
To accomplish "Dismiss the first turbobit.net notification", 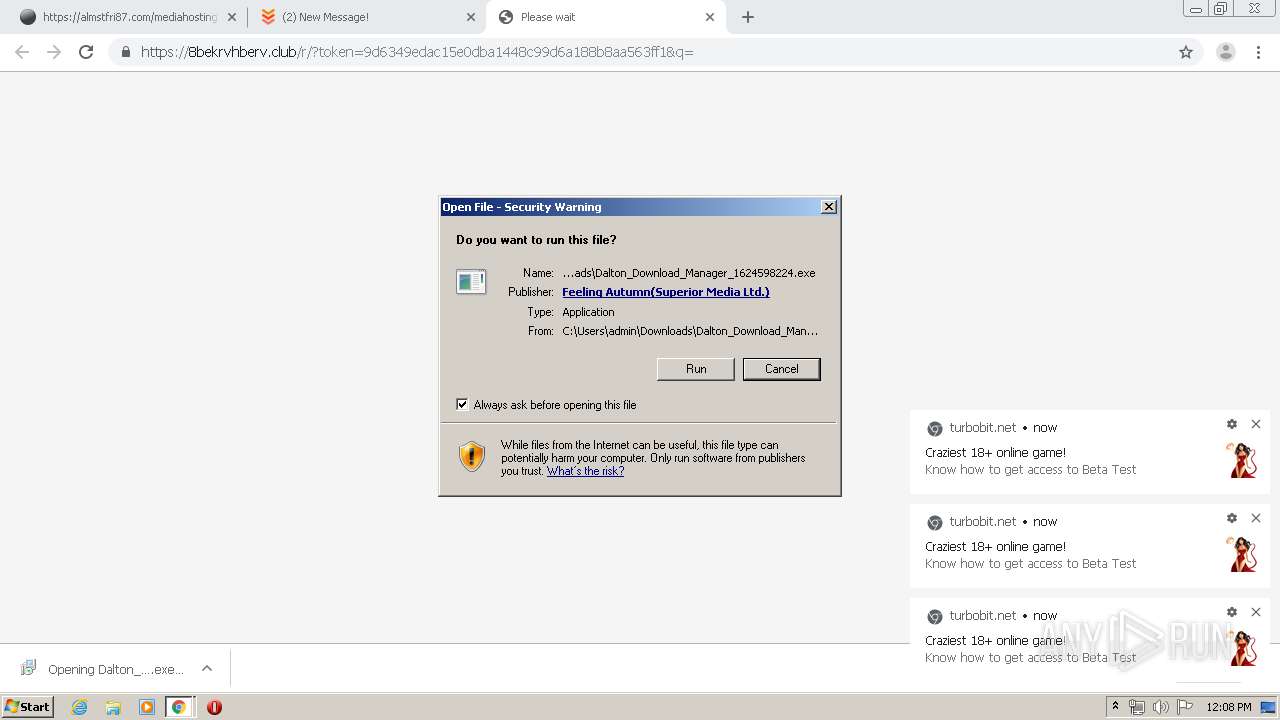I will coord(1256,424).
